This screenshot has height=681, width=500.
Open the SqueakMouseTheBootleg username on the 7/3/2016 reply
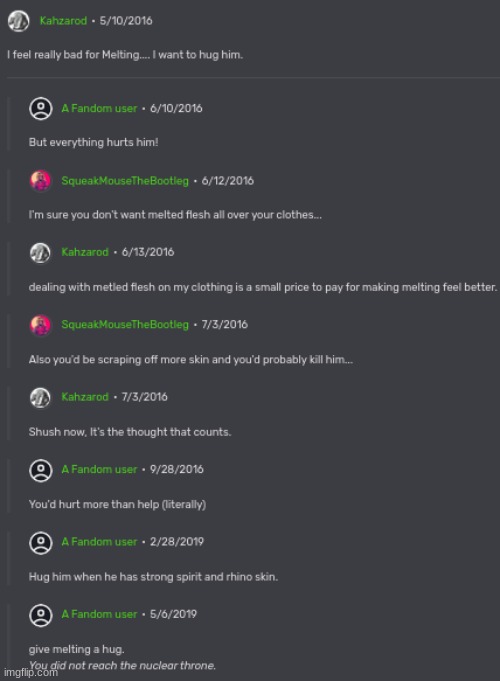click(x=125, y=324)
